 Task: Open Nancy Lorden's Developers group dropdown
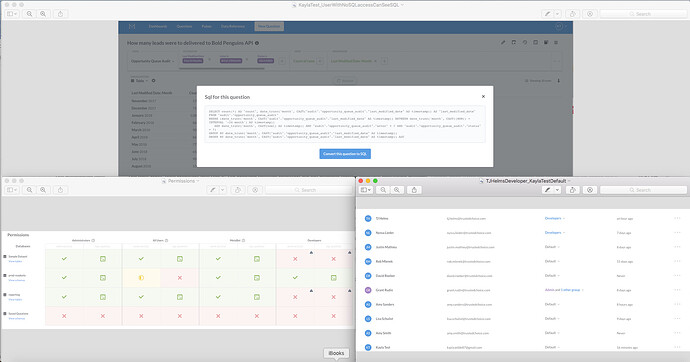pos(554,233)
